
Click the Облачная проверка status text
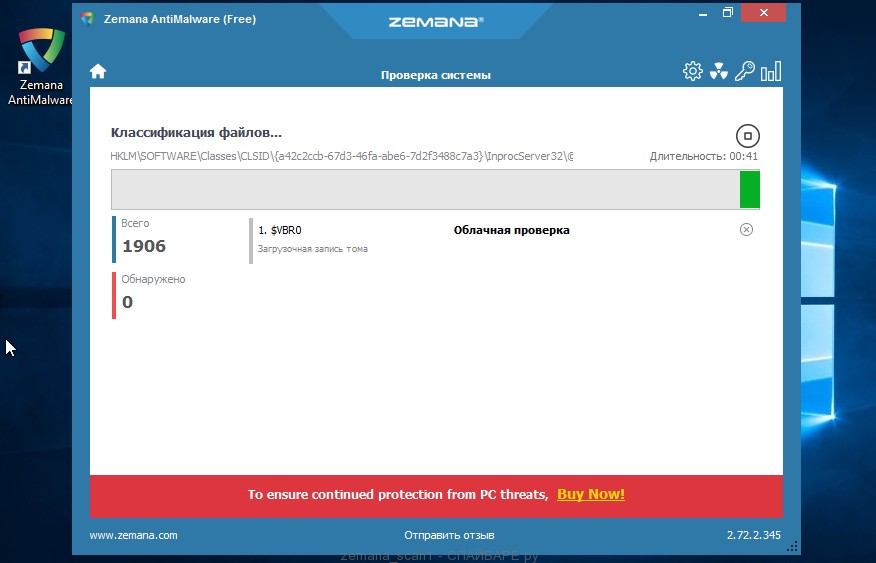511,230
